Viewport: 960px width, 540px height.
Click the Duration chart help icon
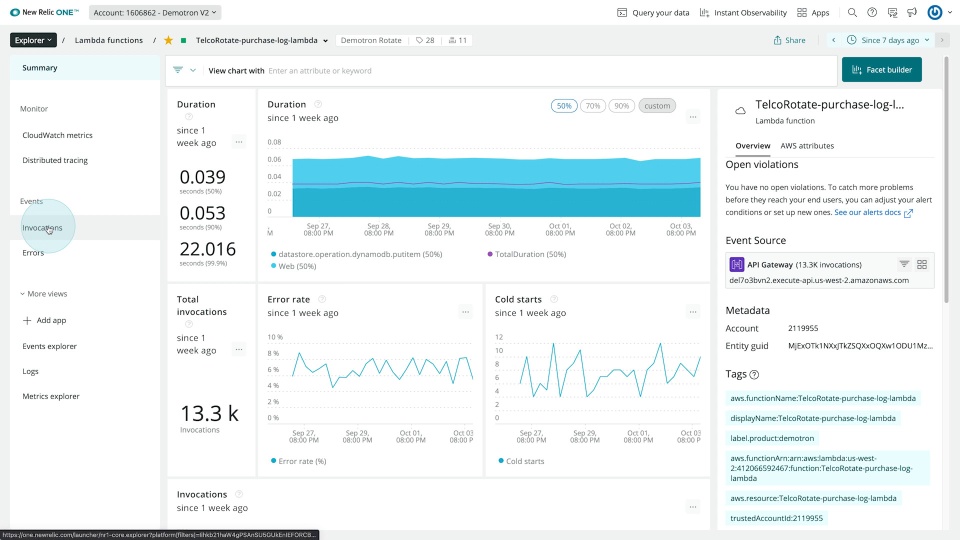(x=318, y=104)
